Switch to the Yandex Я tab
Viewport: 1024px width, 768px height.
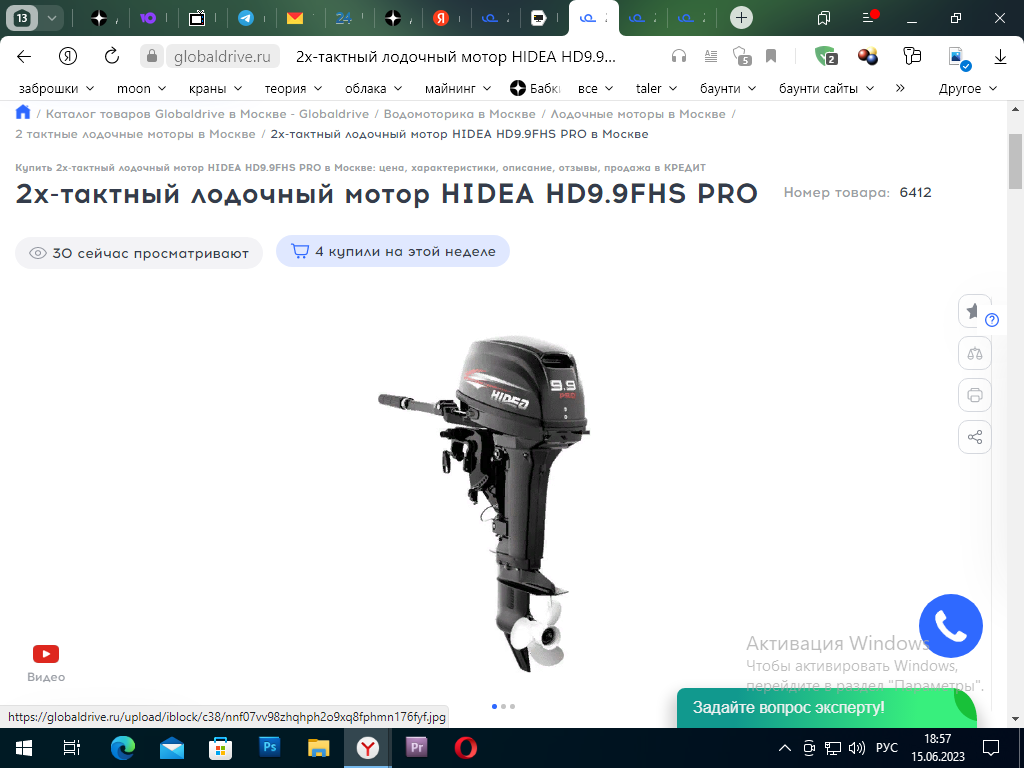pos(441,18)
